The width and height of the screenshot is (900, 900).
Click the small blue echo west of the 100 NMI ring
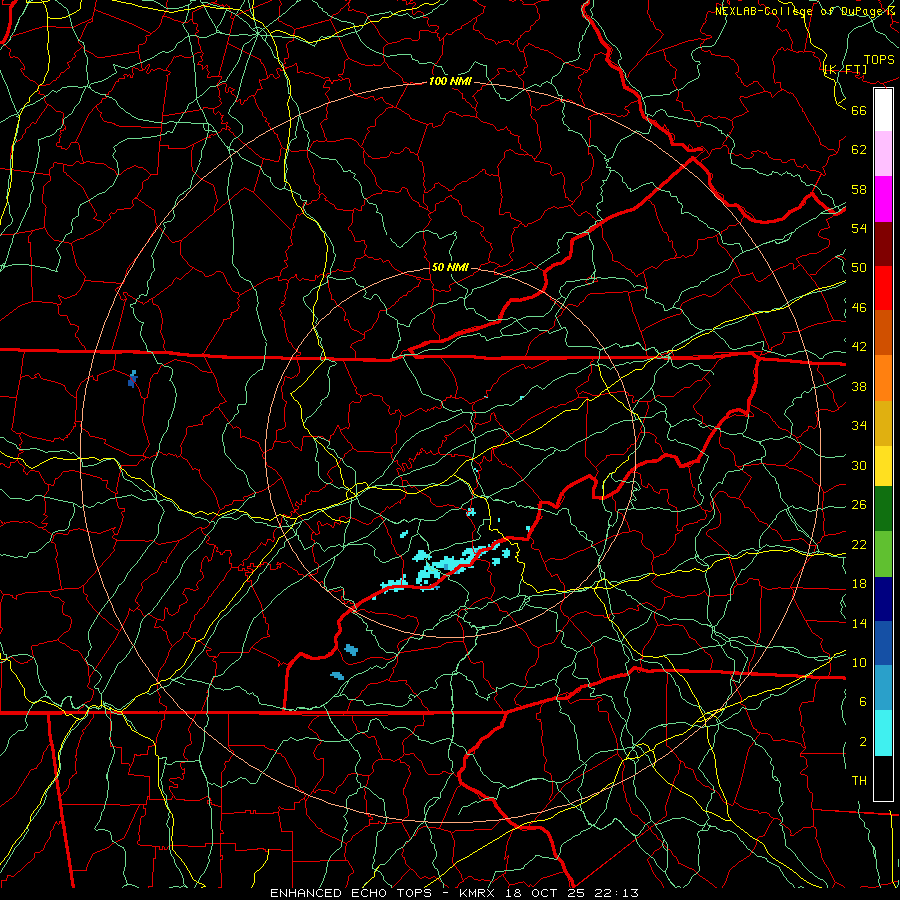pyautogui.click(x=133, y=379)
